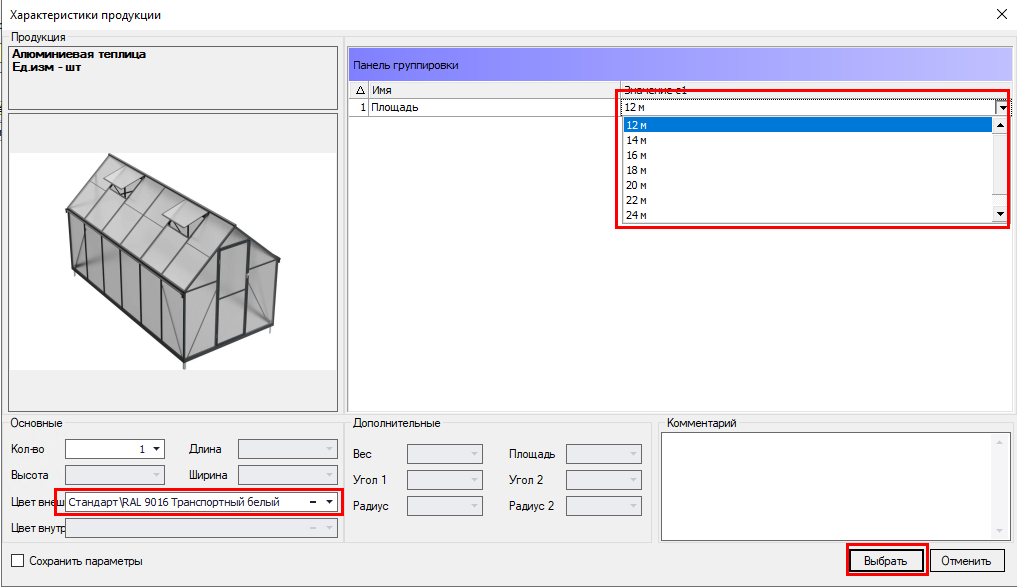
Task: Close the Характеристики продукции dialog
Action: click(x=1001, y=14)
